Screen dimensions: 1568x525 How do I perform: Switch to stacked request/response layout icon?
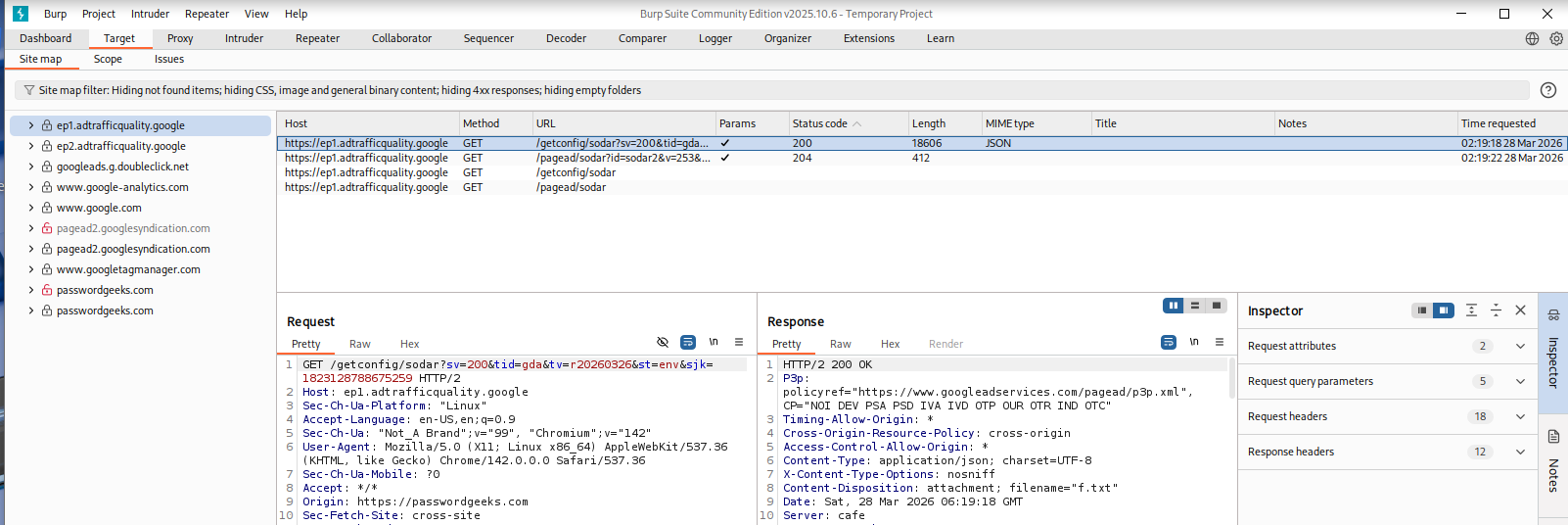[1194, 306]
